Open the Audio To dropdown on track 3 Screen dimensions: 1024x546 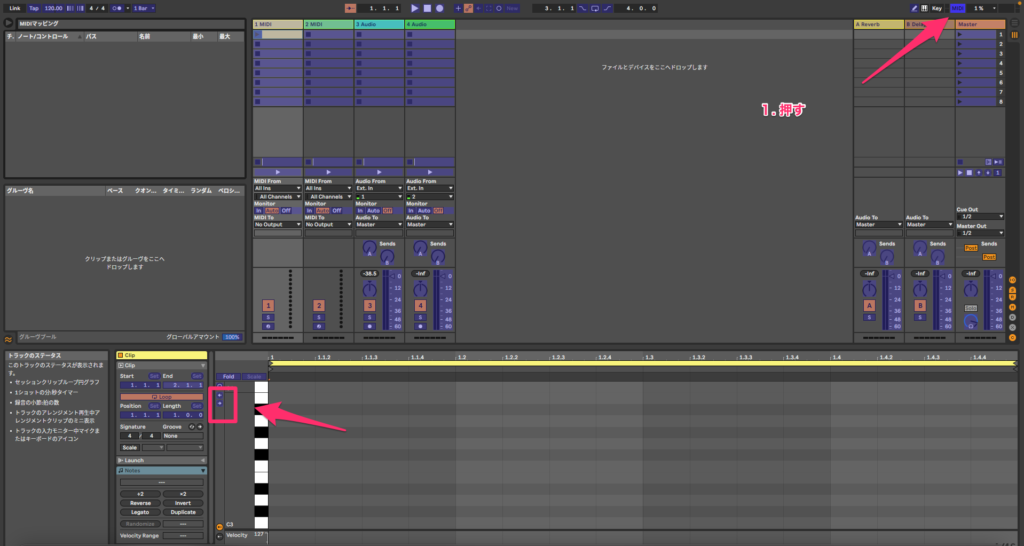pyautogui.click(x=379, y=224)
